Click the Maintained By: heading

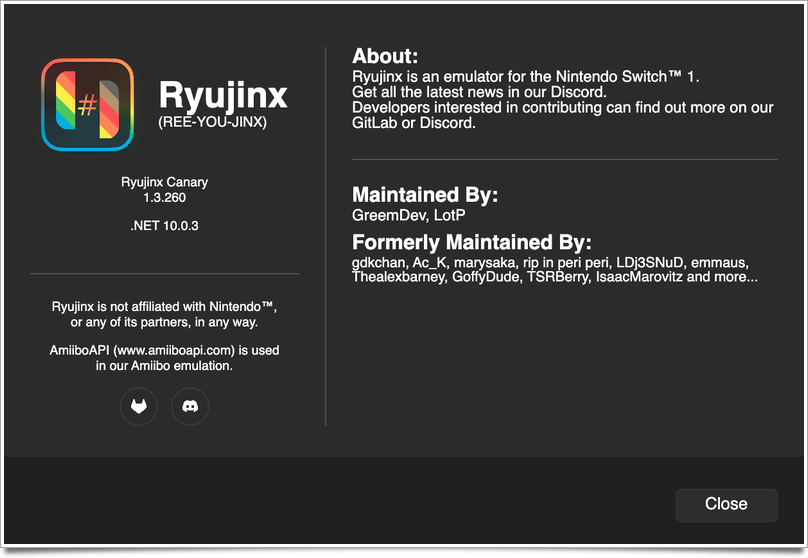[425, 195]
